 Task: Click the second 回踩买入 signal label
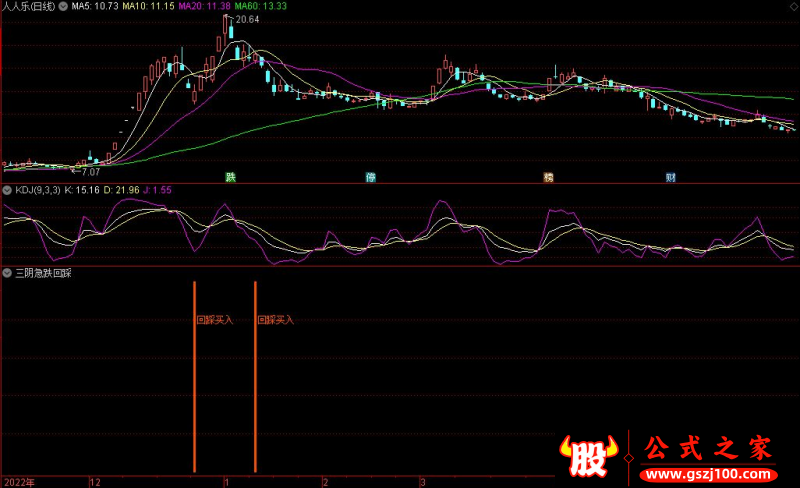276,321
